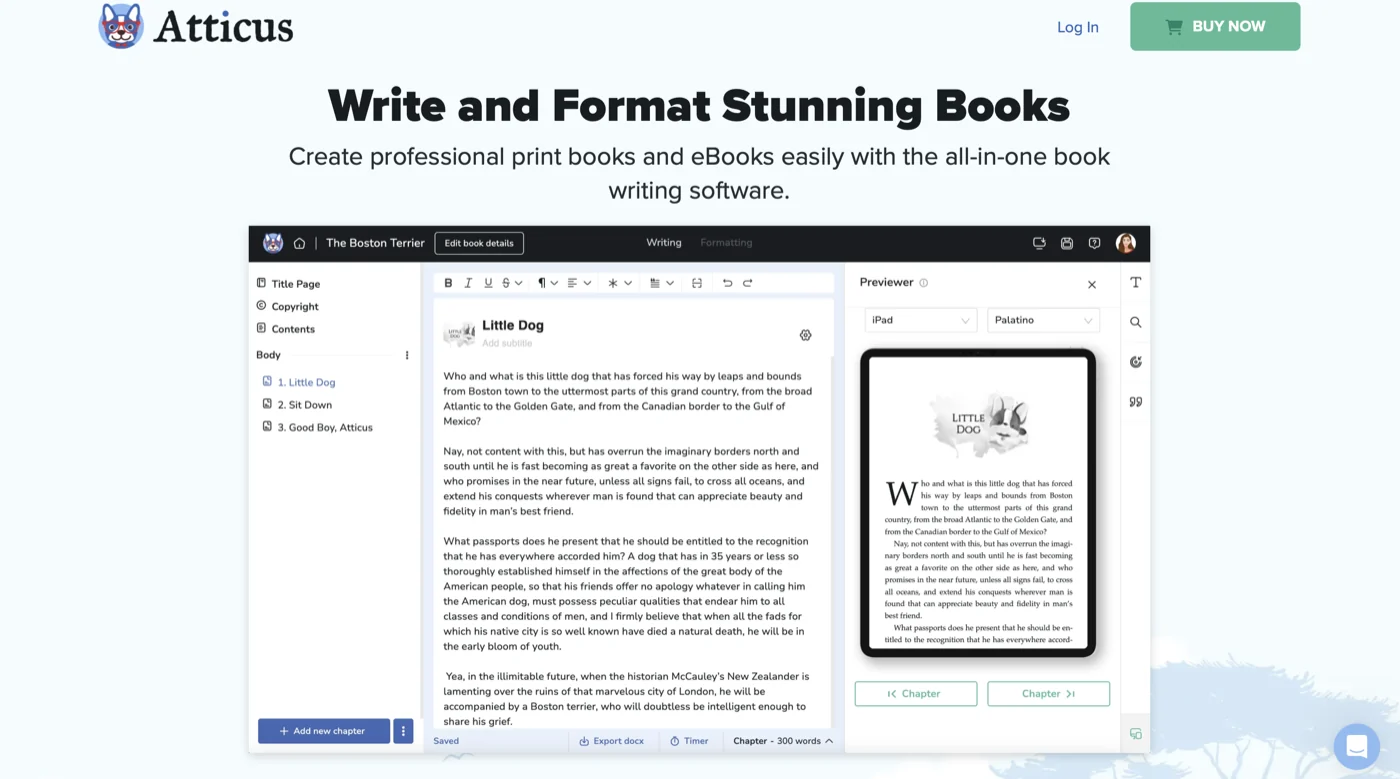Open the help question icon
The height and width of the screenshot is (779, 1400).
click(x=1094, y=243)
